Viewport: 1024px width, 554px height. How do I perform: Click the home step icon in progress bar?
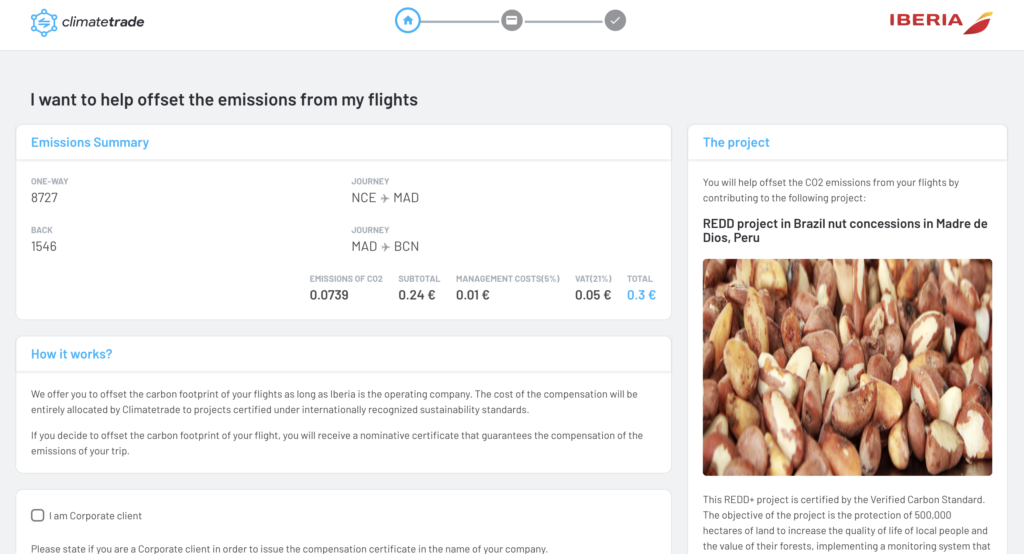pyautogui.click(x=408, y=20)
